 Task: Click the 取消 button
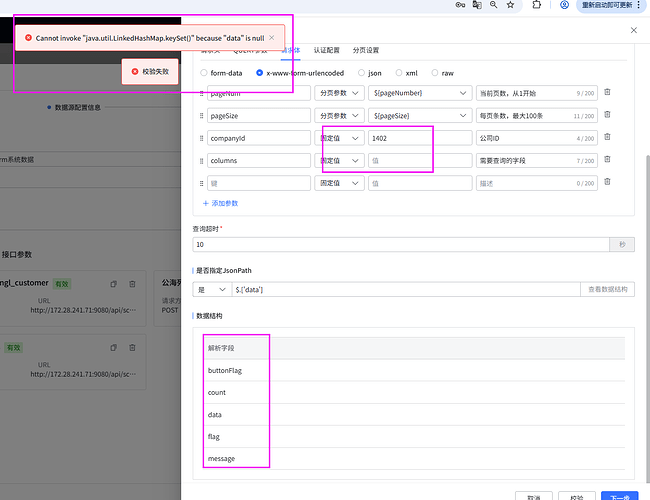pos(534,497)
